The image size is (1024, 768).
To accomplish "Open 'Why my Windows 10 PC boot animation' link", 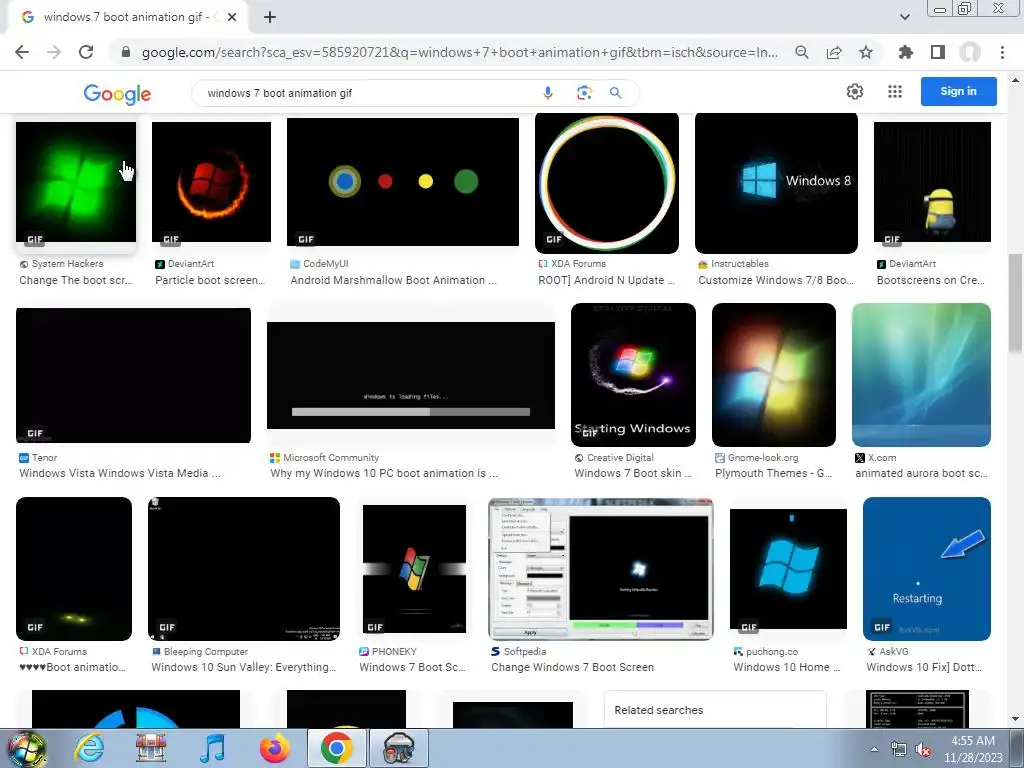I will point(384,473).
